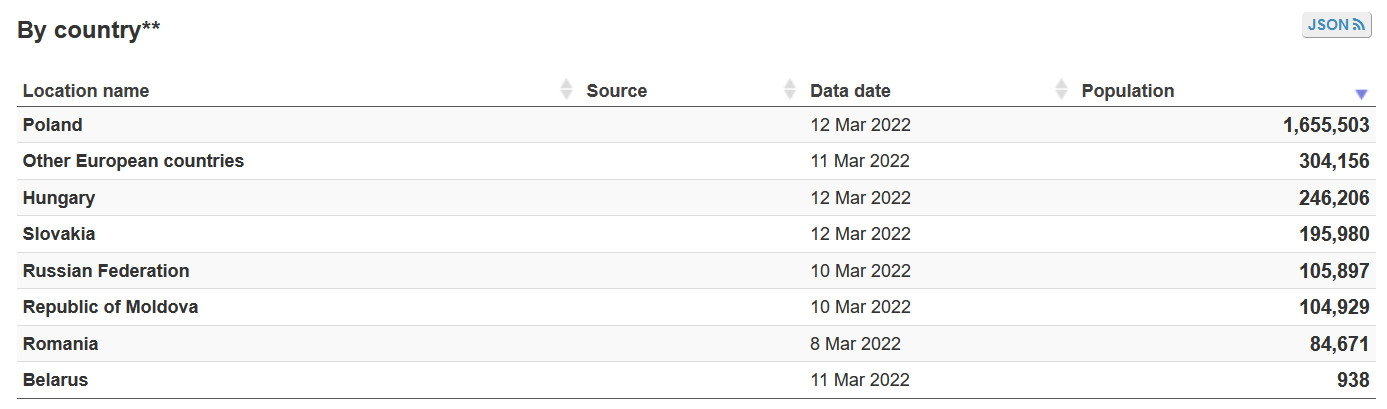
Task: Select the Hungary location name
Action: coord(59,198)
